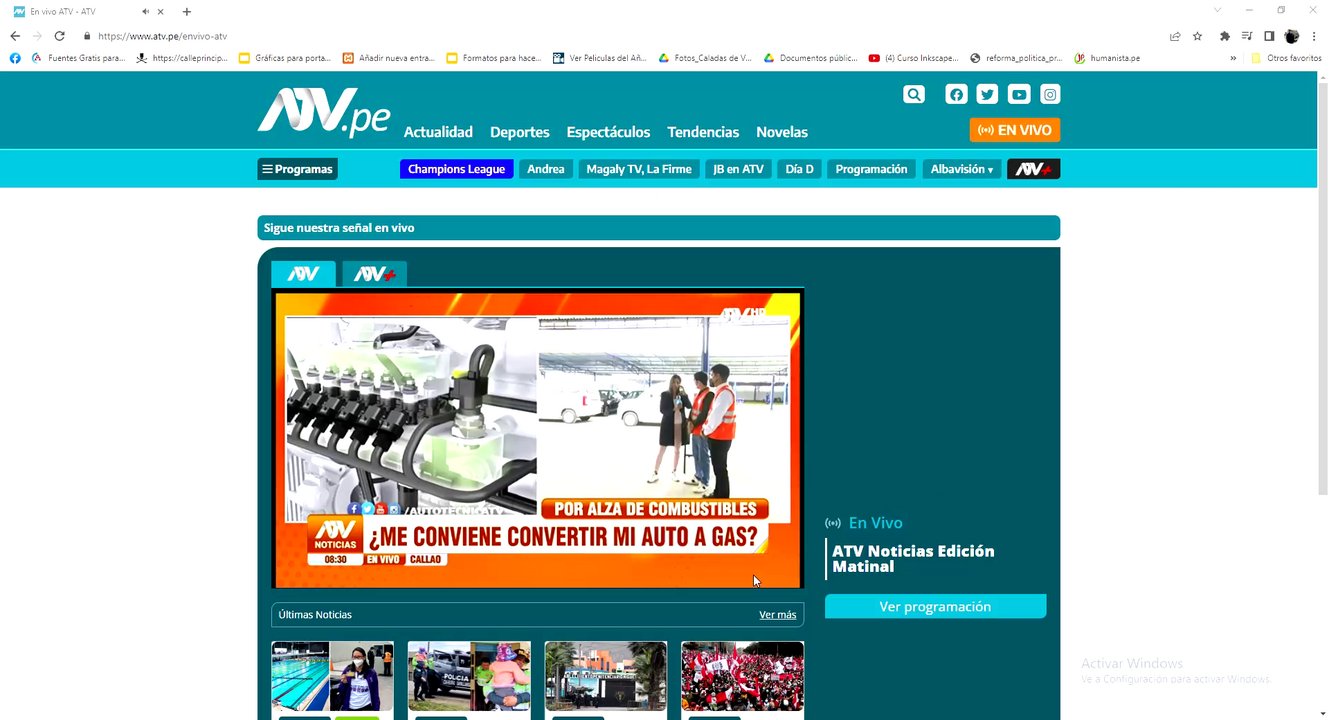The width and height of the screenshot is (1329, 720).
Task: Open the Programas hamburger menu
Action: click(297, 169)
